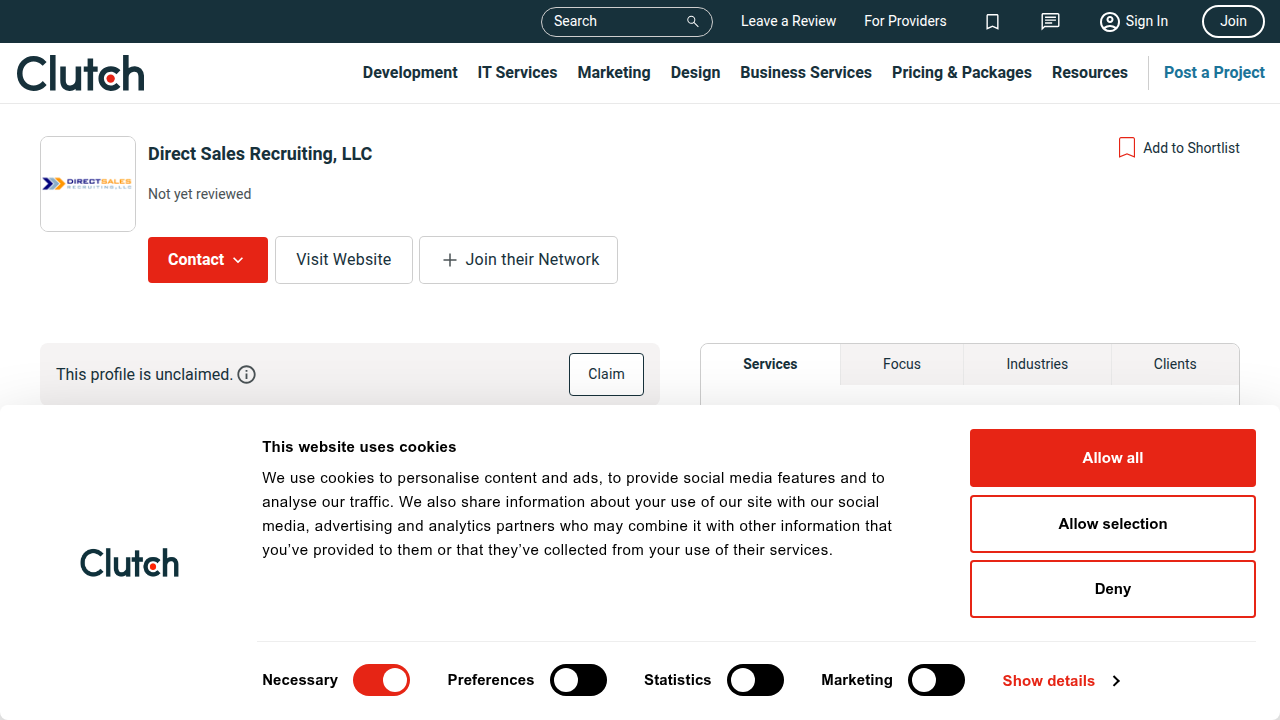The width and height of the screenshot is (1280, 720).
Task: Click the info icon beside unclaimed profile
Action: [x=247, y=374]
